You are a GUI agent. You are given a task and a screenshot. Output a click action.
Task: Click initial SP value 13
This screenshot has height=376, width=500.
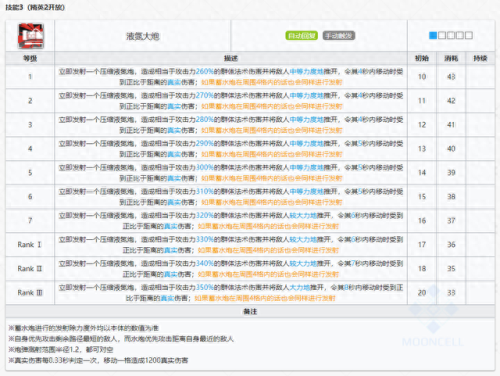pos(422,149)
